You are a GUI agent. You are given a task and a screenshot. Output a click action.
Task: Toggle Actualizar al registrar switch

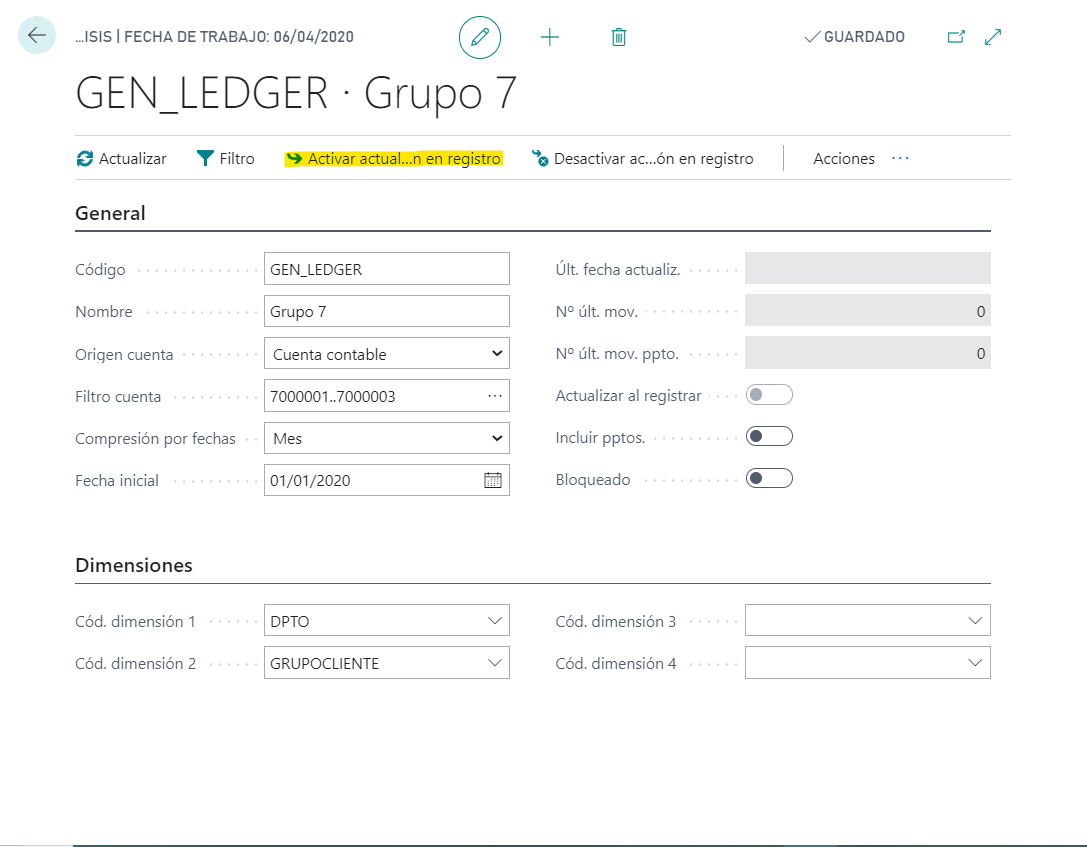coord(769,394)
